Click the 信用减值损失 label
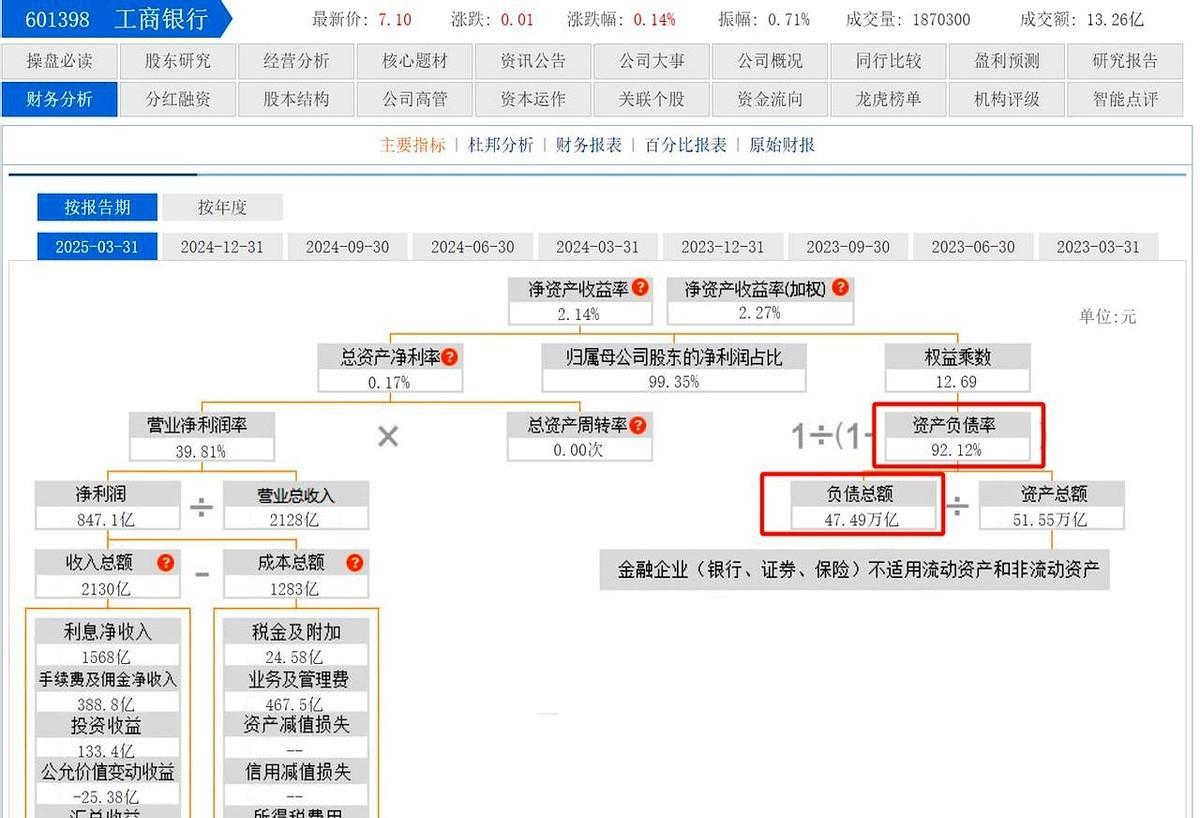This screenshot has height=818, width=1200. click(x=297, y=772)
